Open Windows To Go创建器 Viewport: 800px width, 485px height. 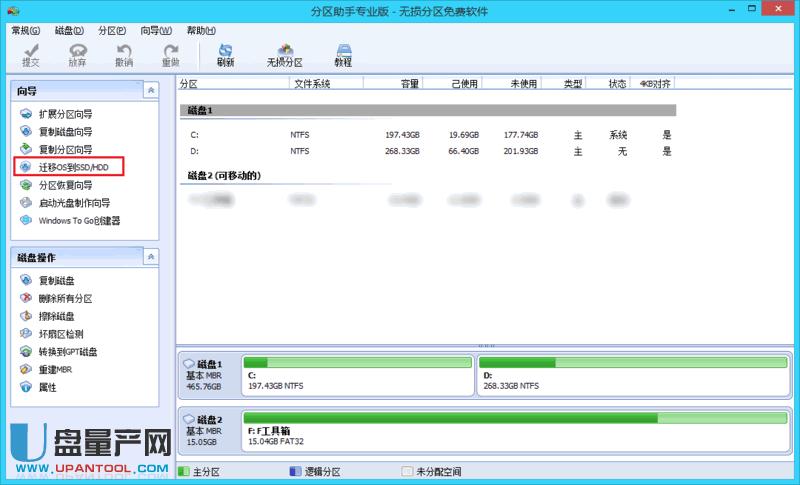[78, 220]
